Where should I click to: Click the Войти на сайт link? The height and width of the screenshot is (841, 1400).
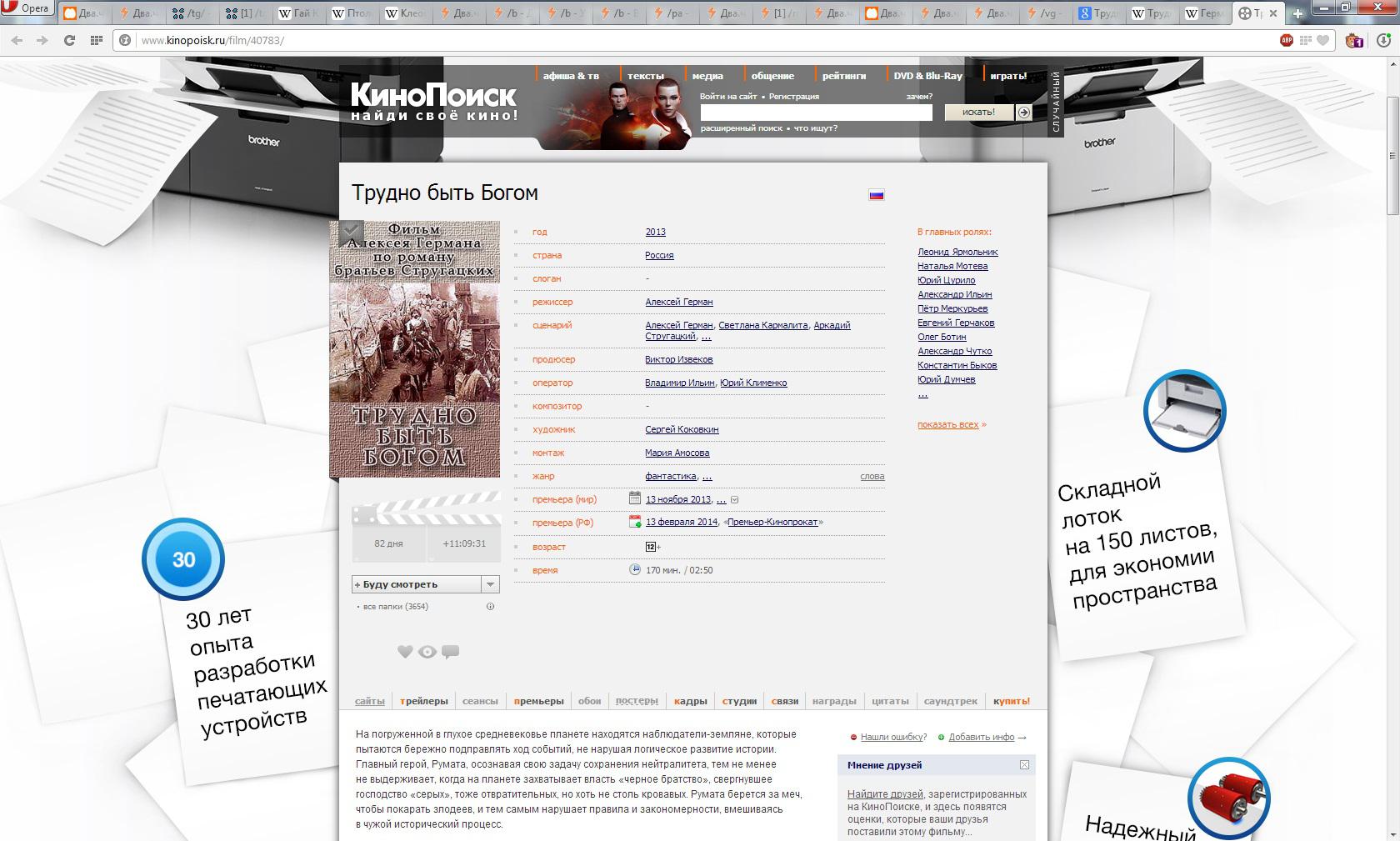(x=728, y=97)
